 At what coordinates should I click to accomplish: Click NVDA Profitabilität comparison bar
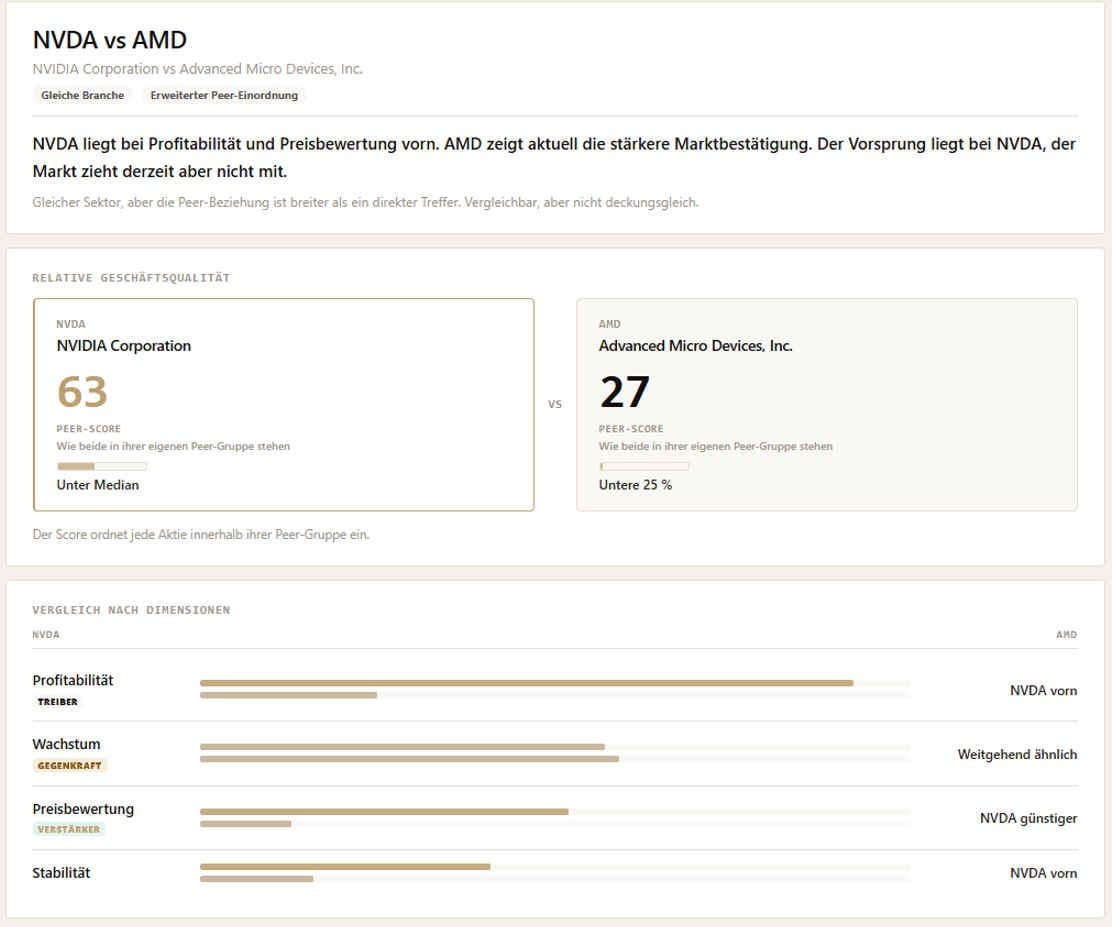point(555,683)
